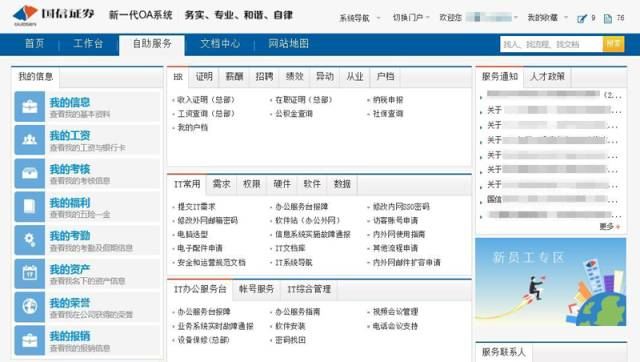Select the 服务通知 tab
Image resolution: width=640 pixels, height=362 pixels.
[x=500, y=77]
